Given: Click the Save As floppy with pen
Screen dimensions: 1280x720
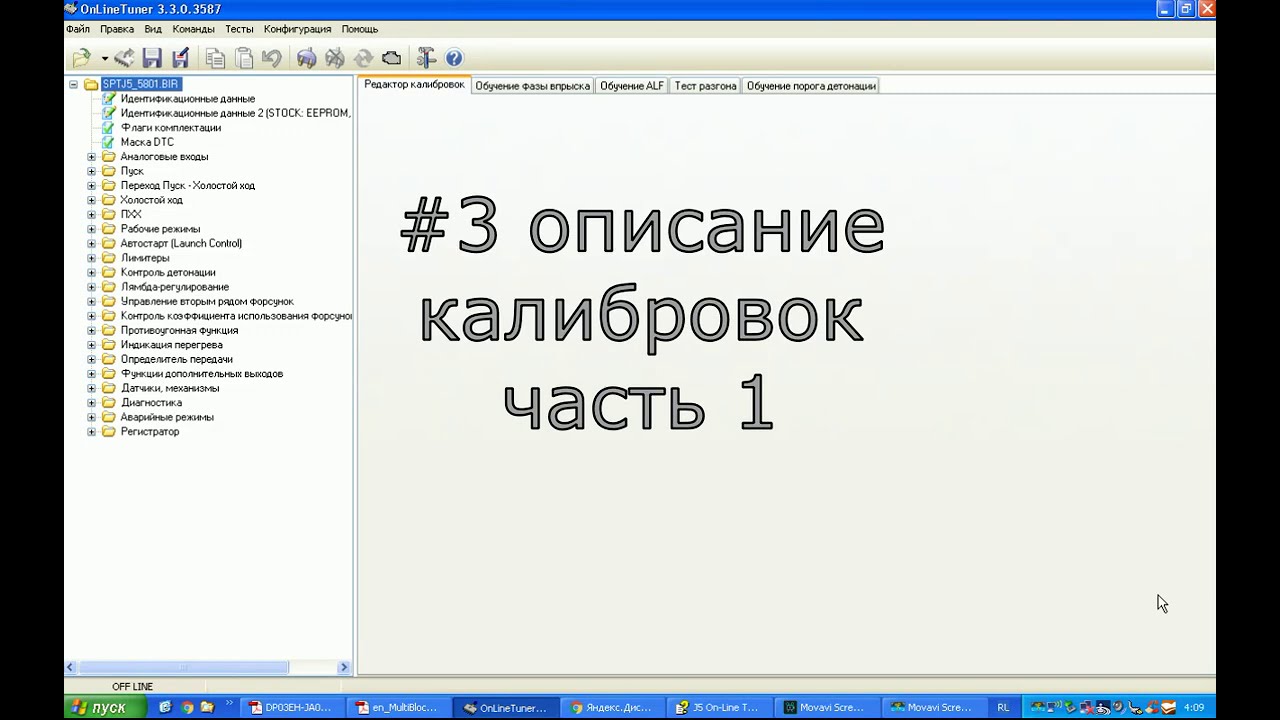Looking at the screenshot, I should pos(180,58).
